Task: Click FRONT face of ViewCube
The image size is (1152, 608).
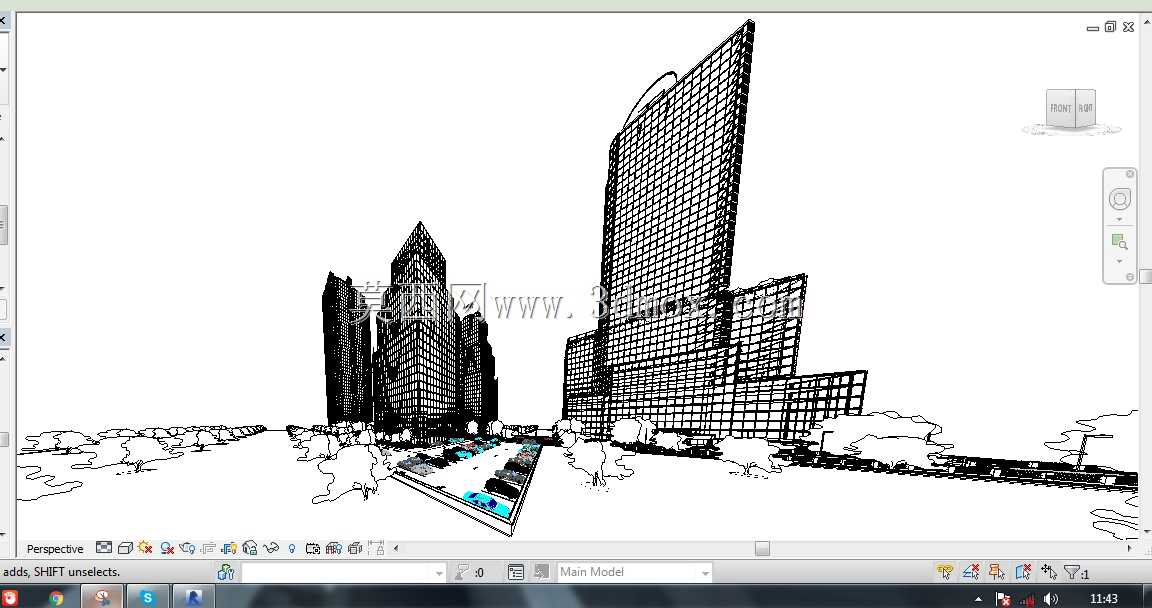Action: (x=1060, y=108)
